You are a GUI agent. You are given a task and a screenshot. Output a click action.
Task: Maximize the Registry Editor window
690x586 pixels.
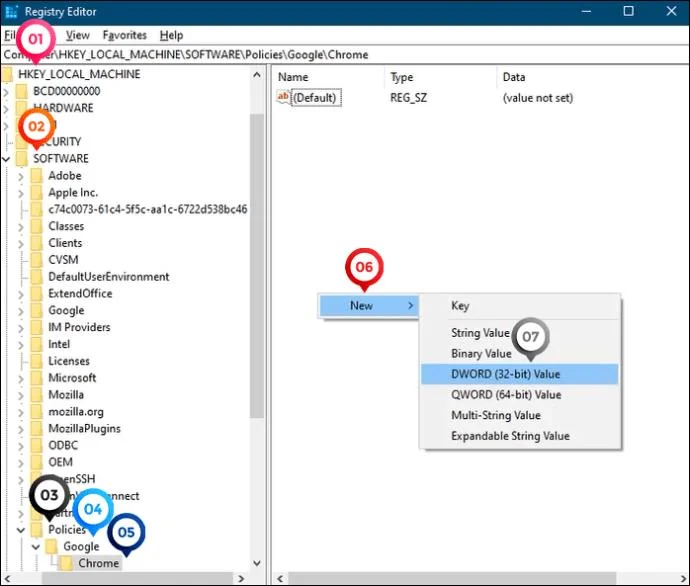point(628,11)
